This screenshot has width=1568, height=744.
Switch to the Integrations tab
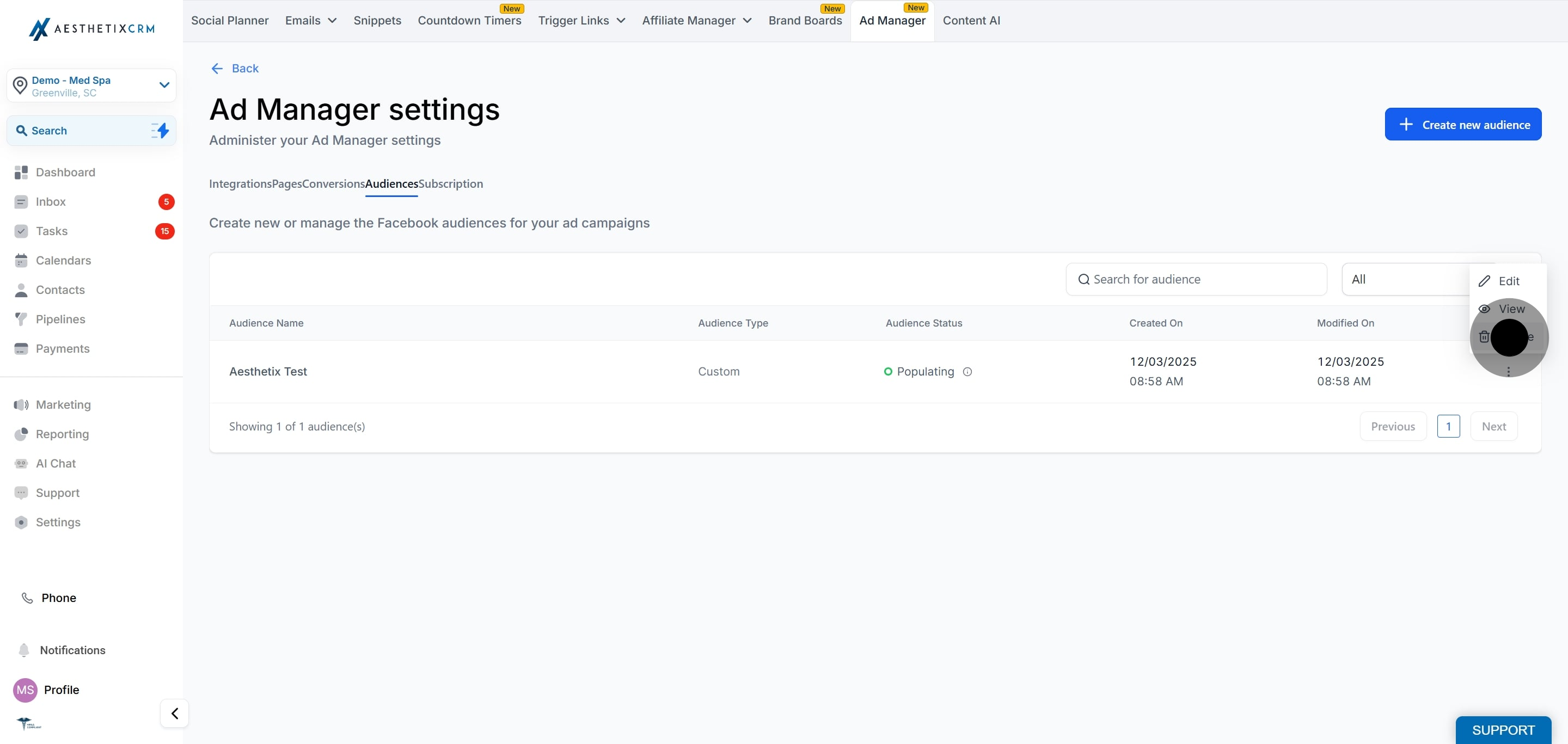240,184
